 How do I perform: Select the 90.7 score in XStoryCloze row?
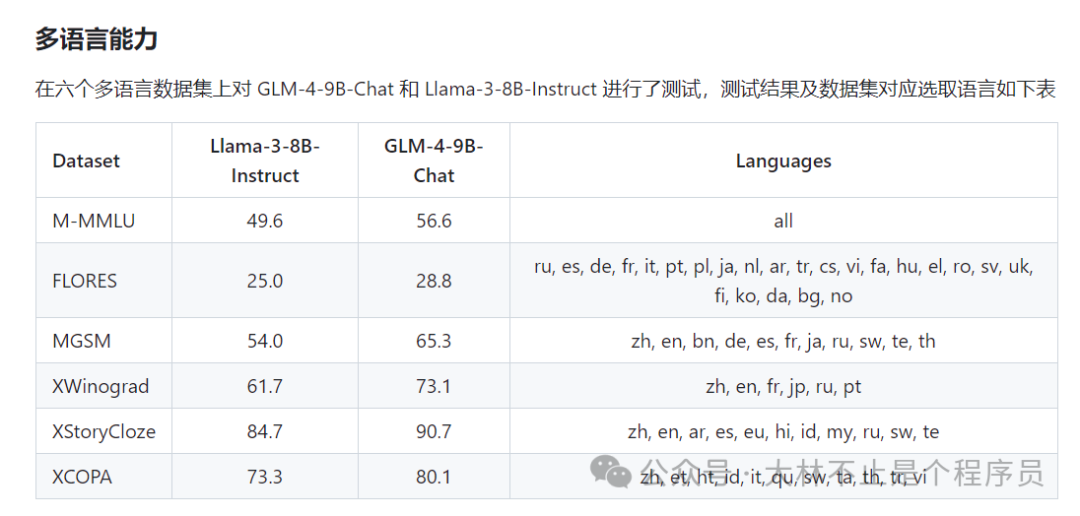click(x=434, y=432)
